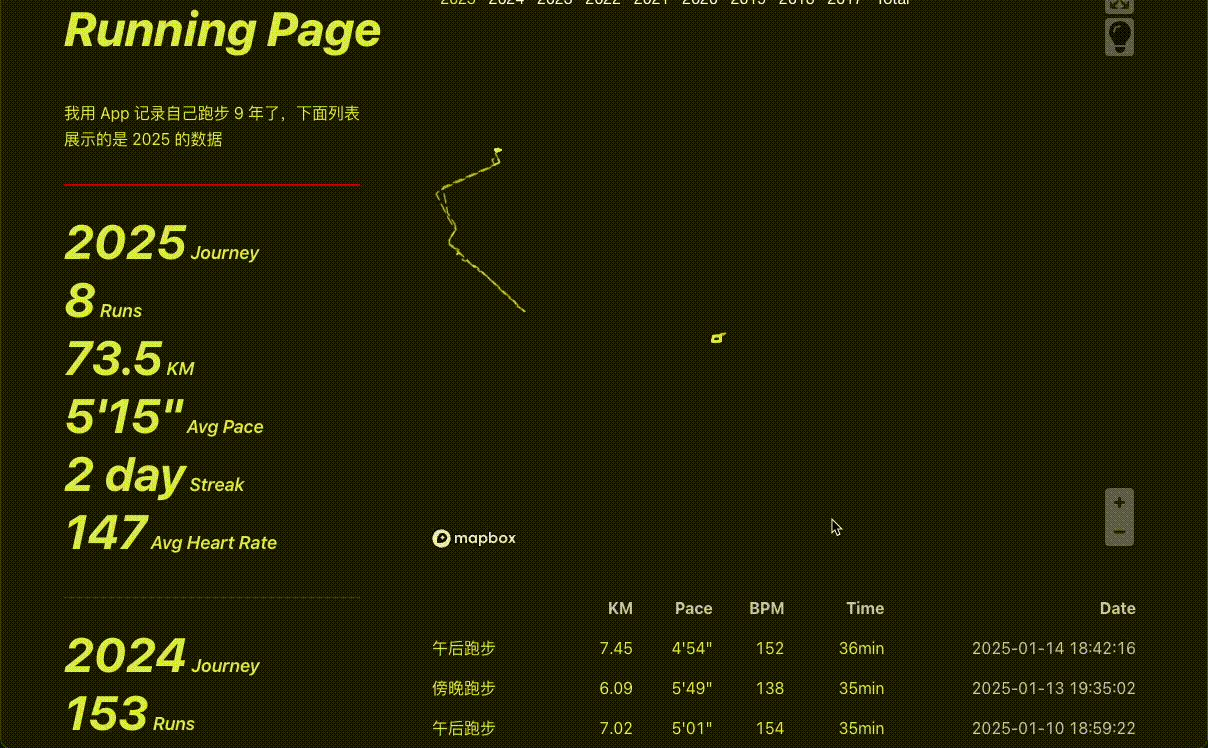Screen dimensions: 1208x748
Task: Click the long yellow route on map
Action: coord(480,270)
